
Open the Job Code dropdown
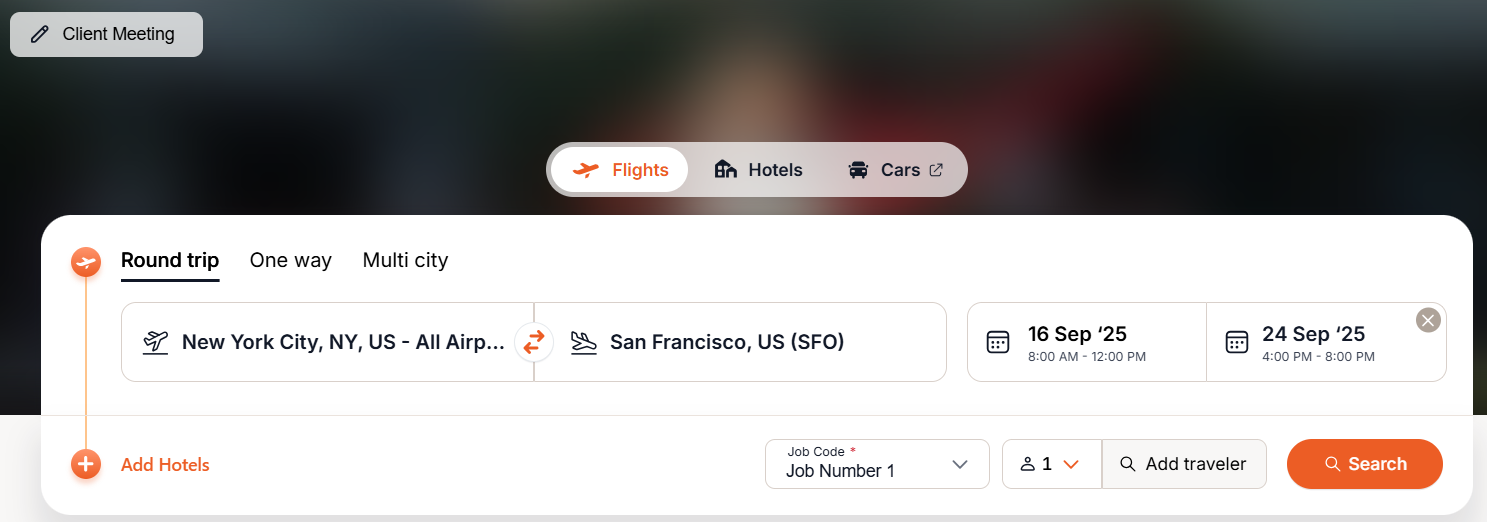(877, 464)
